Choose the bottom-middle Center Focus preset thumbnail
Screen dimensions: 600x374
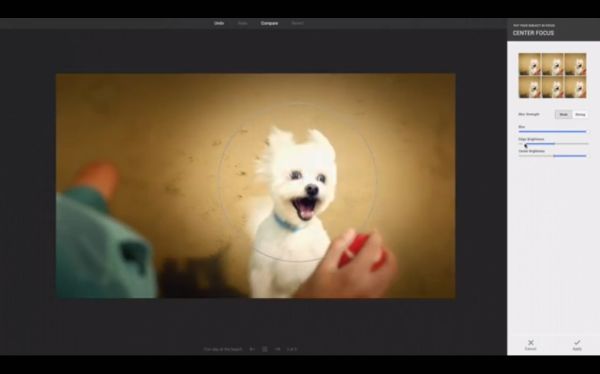[x=553, y=87]
